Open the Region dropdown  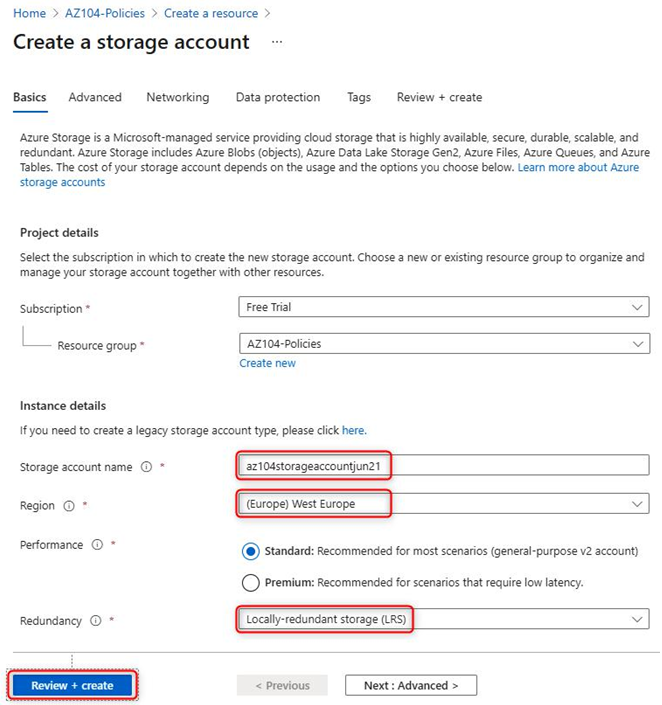pyautogui.click(x=444, y=504)
